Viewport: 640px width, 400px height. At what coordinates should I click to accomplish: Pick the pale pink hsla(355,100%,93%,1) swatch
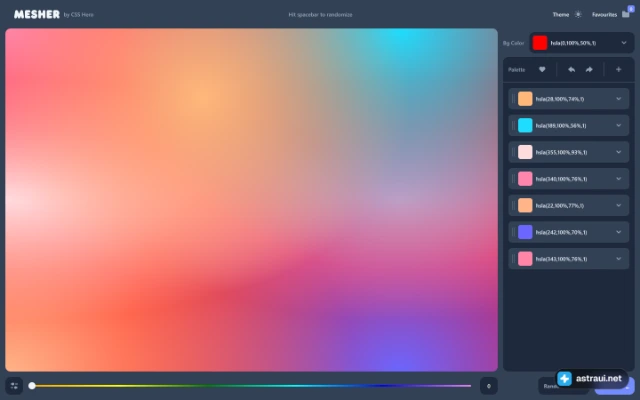525,152
